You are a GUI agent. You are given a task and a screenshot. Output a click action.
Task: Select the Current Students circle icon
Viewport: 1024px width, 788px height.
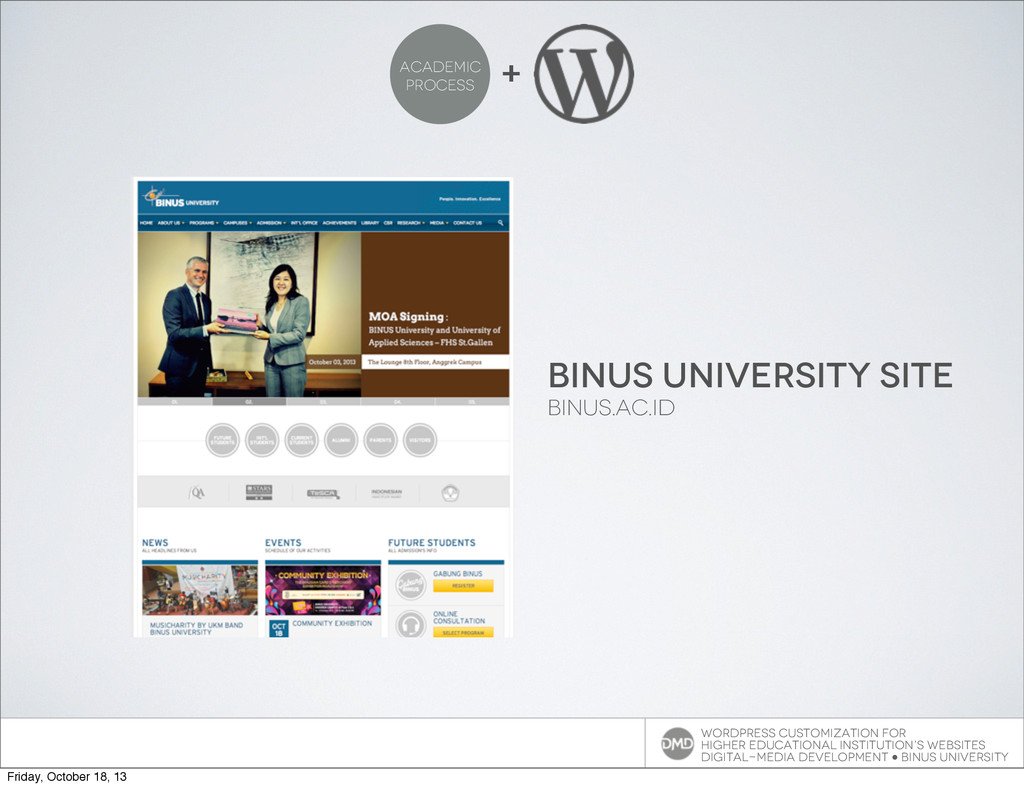point(301,440)
